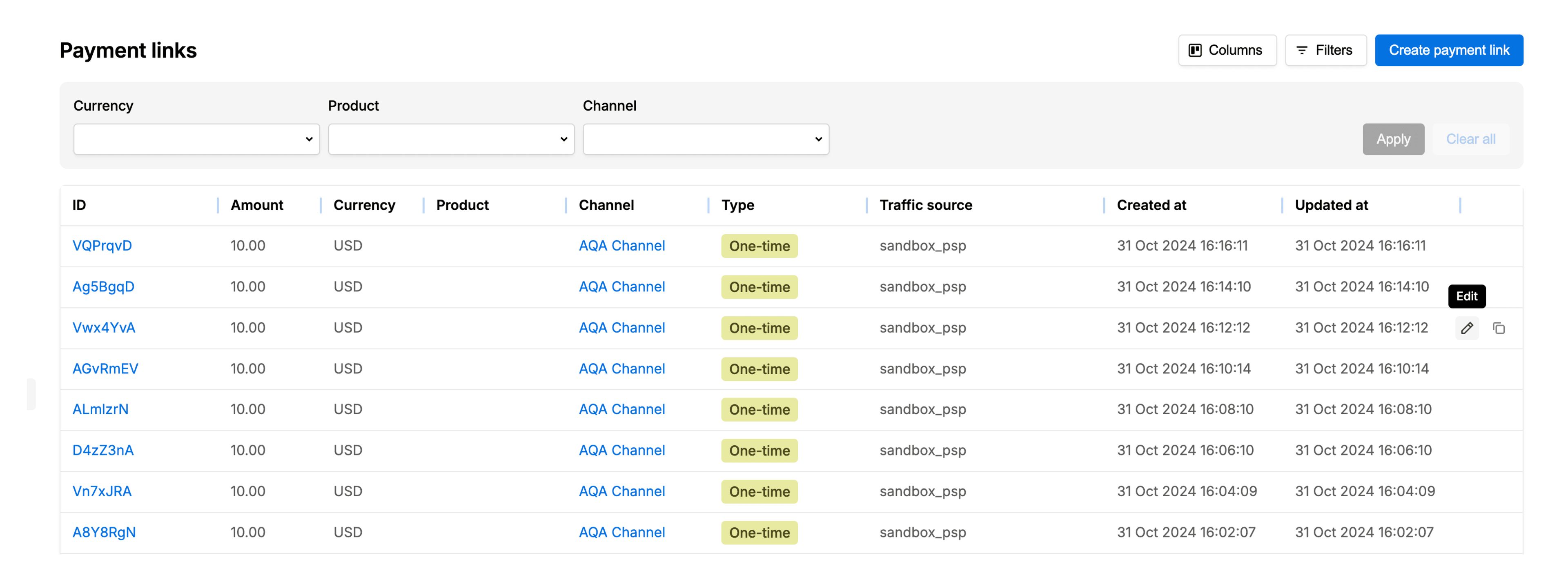Click the columns layout icon beside Columns label

click(1194, 50)
